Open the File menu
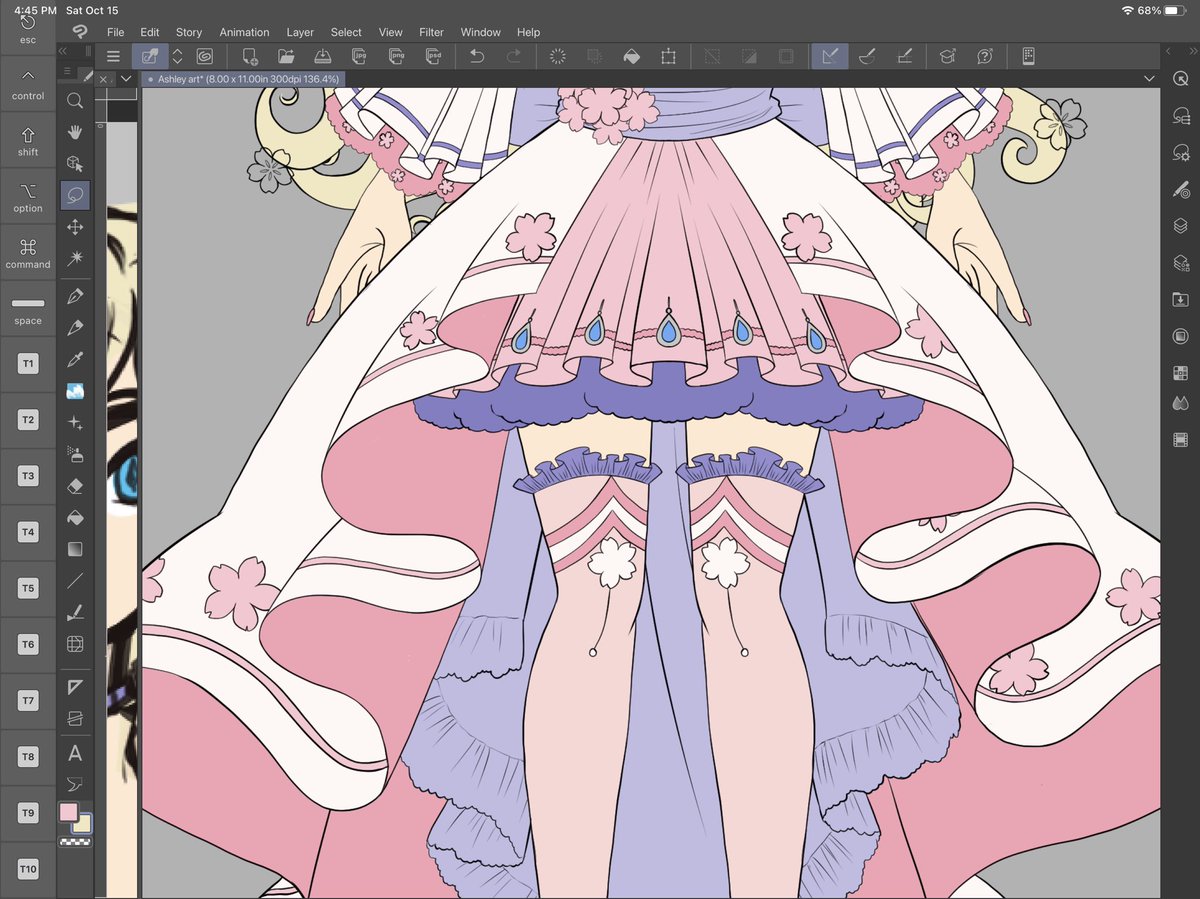This screenshot has height=899, width=1200. click(116, 32)
